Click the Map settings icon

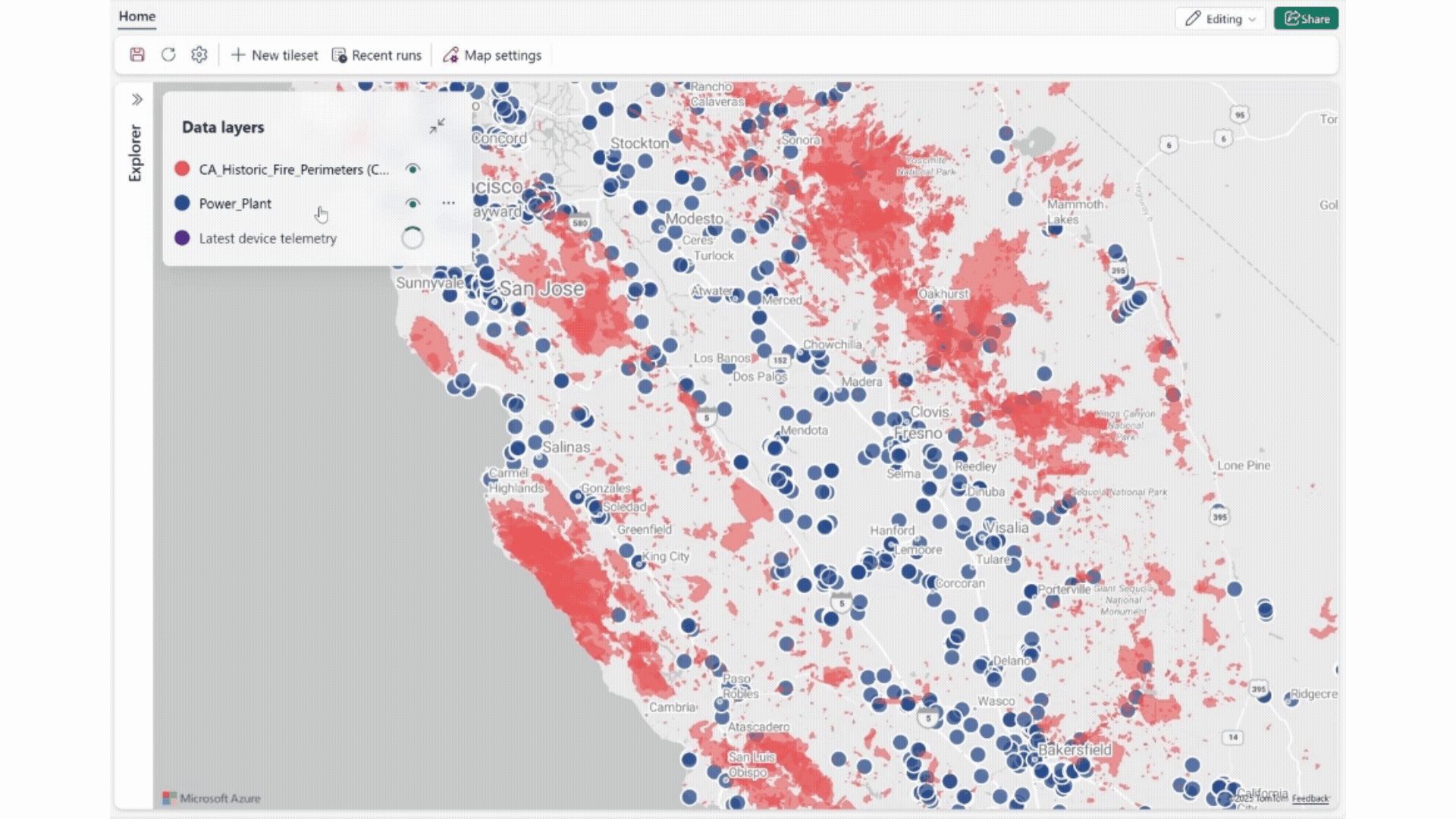click(451, 55)
